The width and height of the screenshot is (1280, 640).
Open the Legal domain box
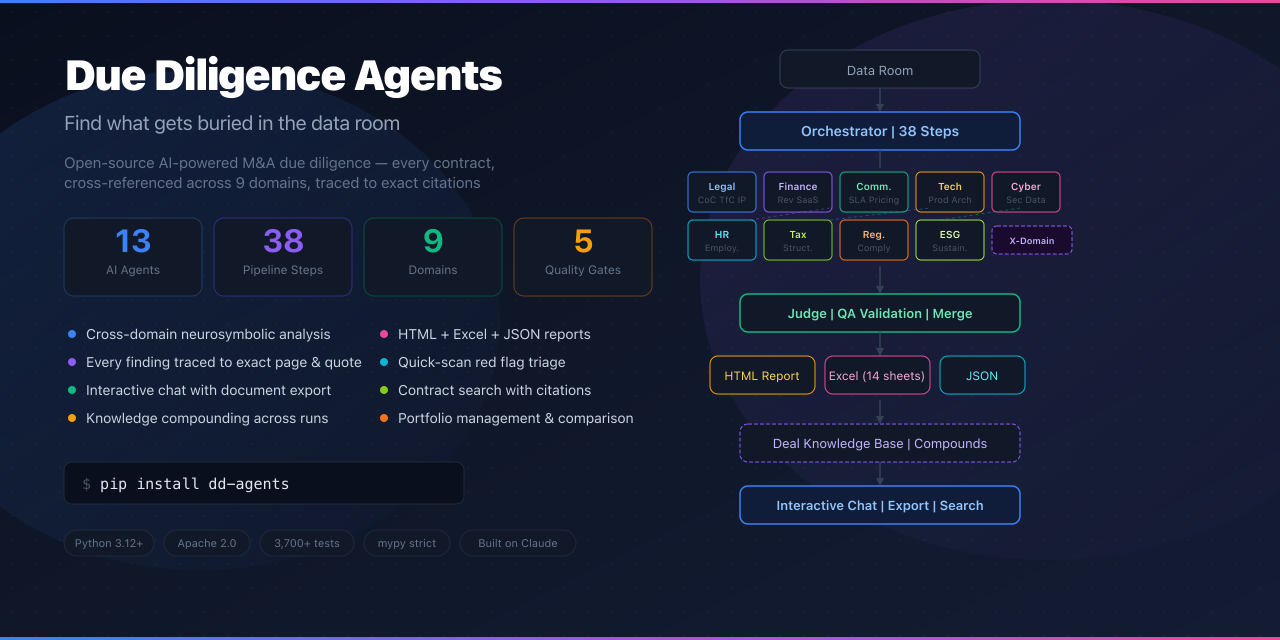722,192
